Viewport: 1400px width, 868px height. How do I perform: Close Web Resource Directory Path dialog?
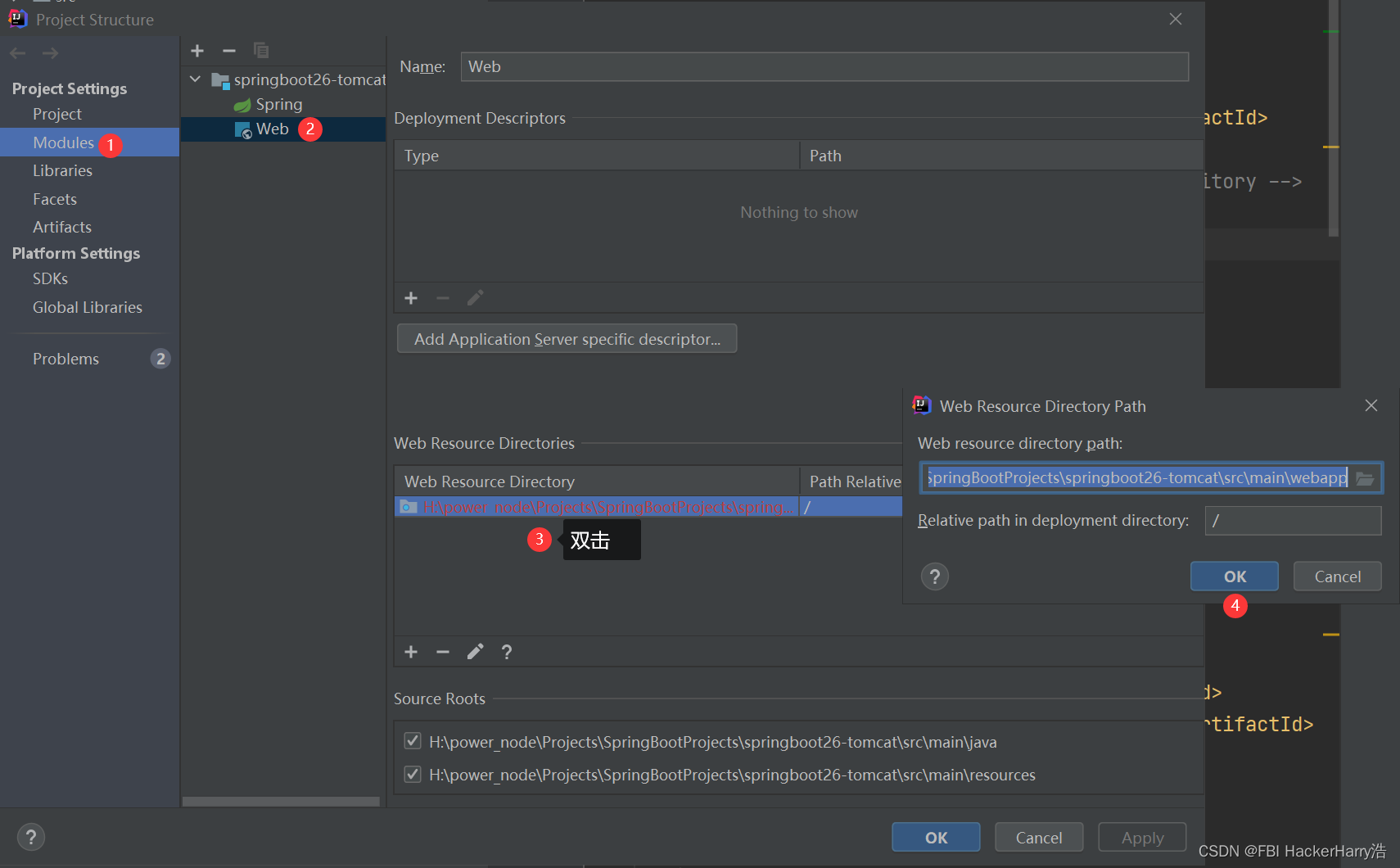point(1371,405)
